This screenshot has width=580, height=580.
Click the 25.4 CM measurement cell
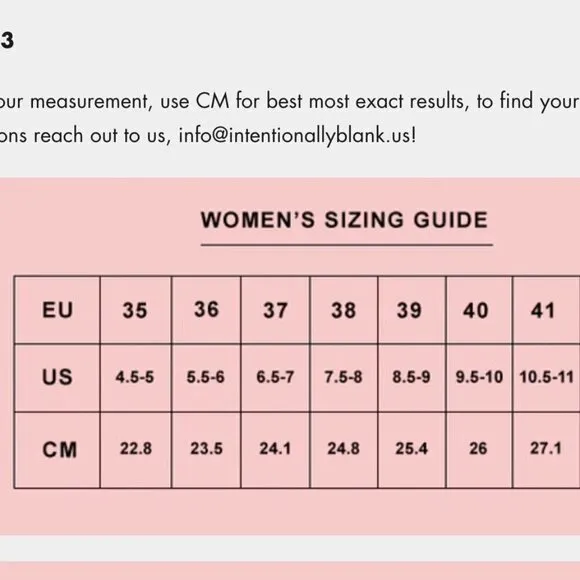point(412,450)
